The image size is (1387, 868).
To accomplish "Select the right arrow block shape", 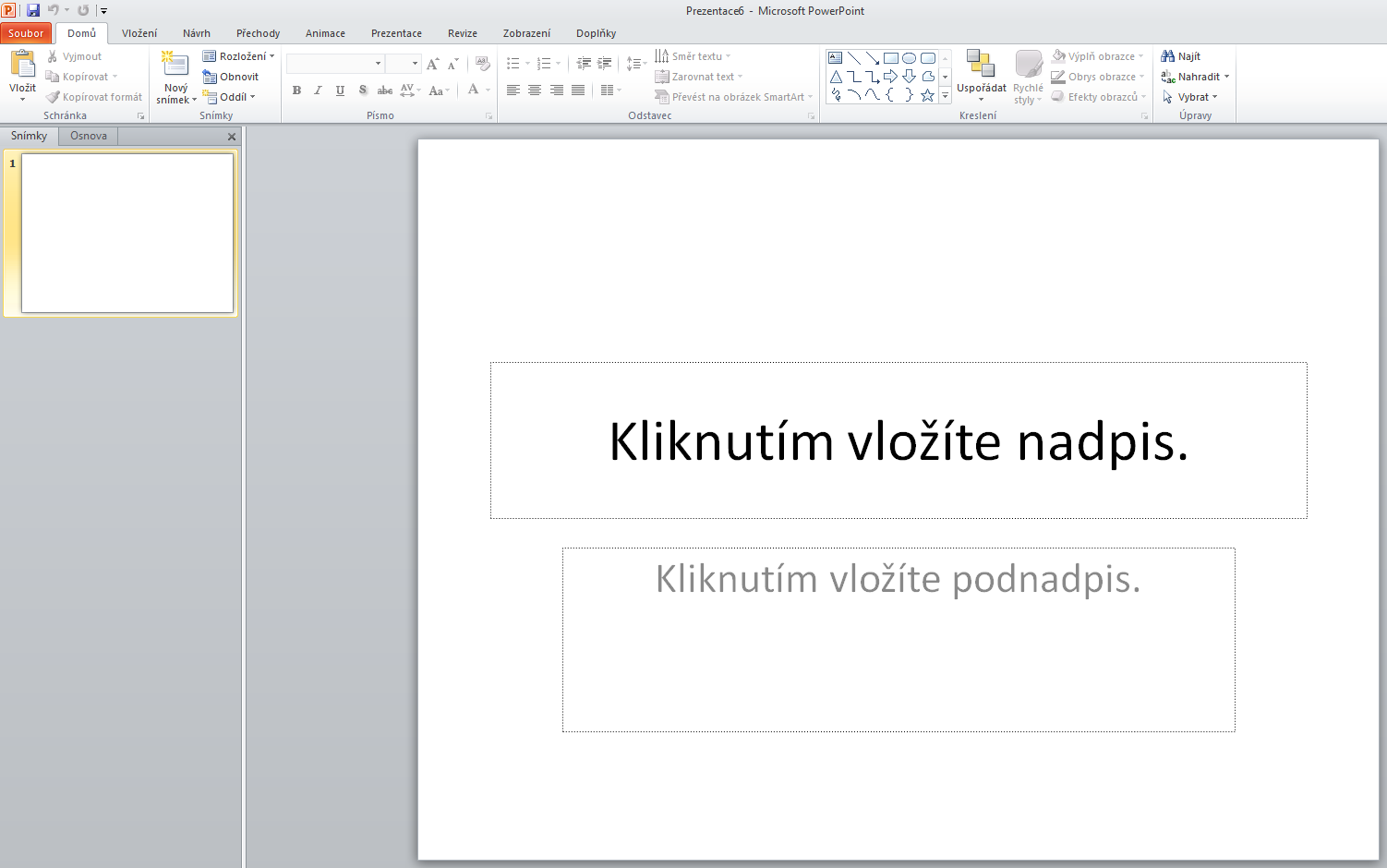I will 891,77.
